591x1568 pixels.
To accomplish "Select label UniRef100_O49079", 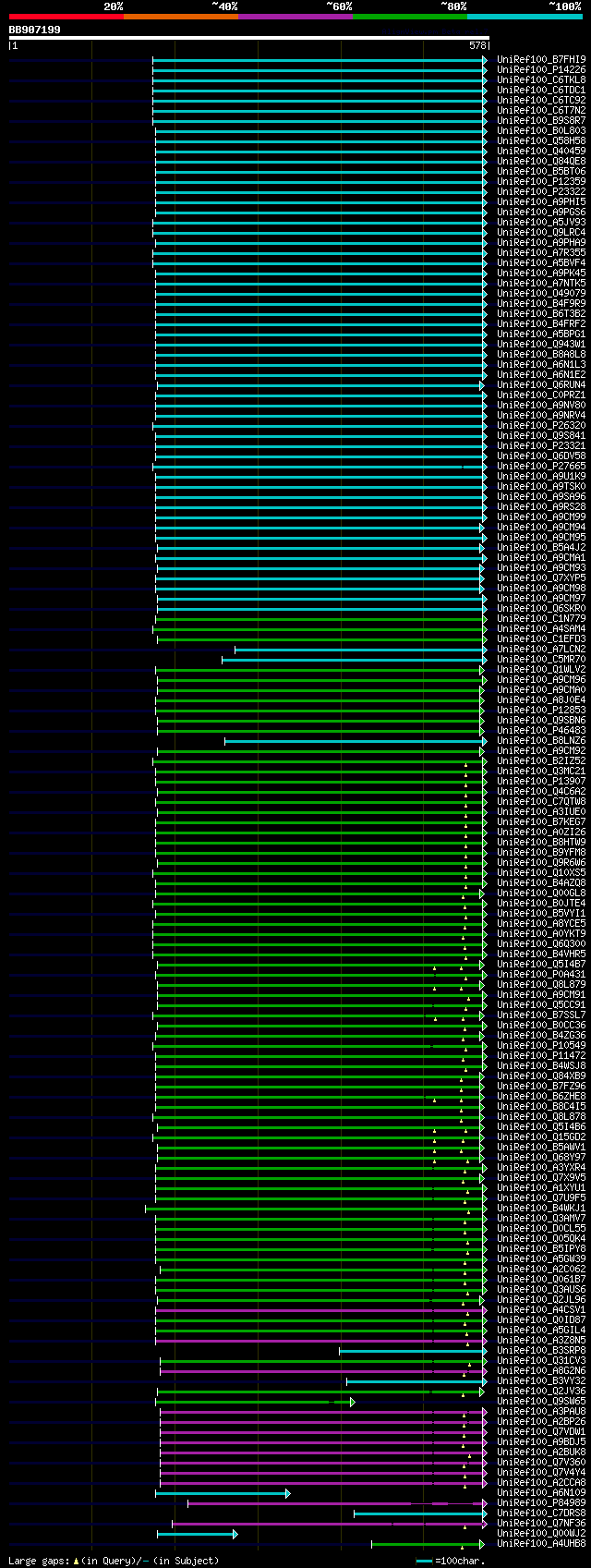I will [x=541, y=293].
